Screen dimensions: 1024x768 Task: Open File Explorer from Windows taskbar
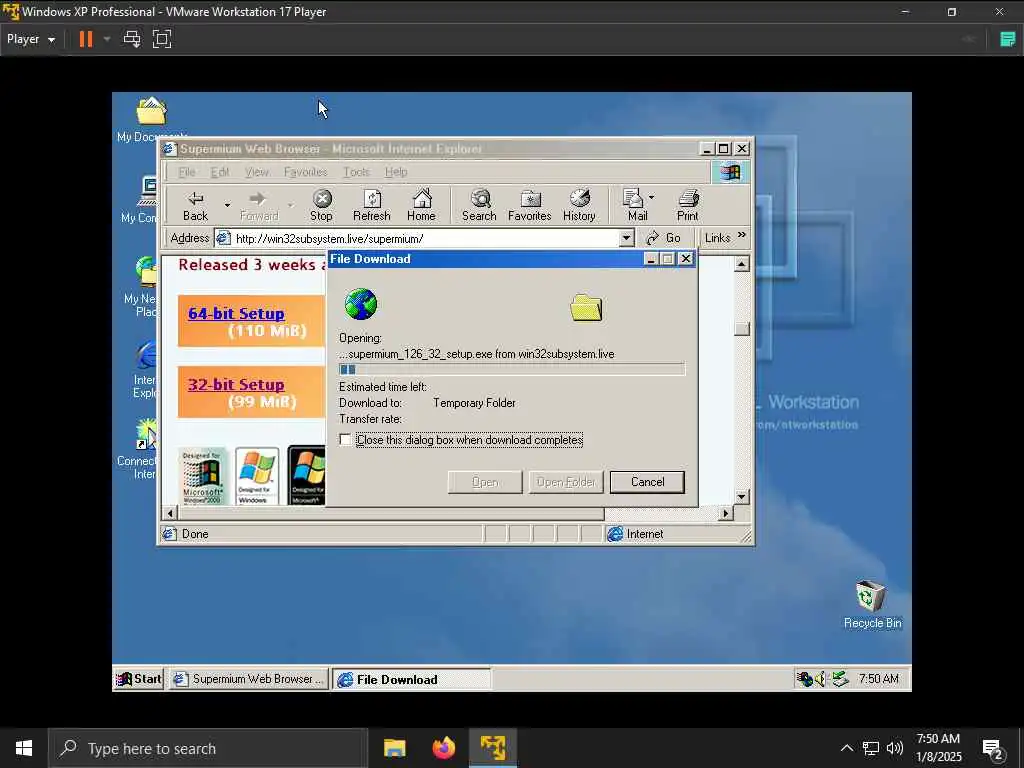pyautogui.click(x=394, y=748)
